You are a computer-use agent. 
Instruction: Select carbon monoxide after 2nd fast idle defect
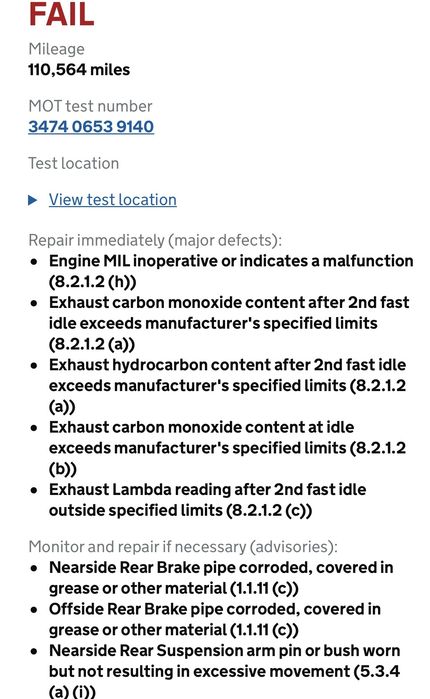pos(229,323)
